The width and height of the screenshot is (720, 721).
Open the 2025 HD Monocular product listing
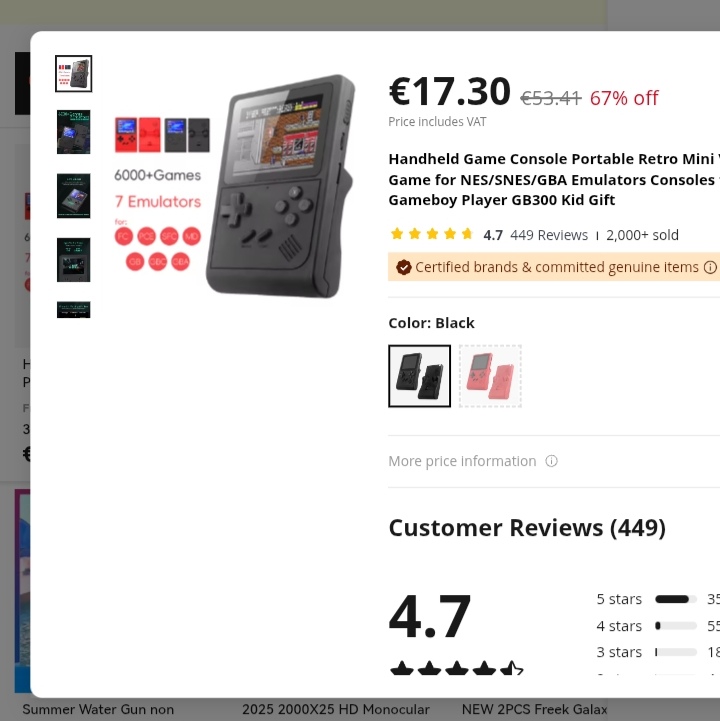[x=336, y=710]
